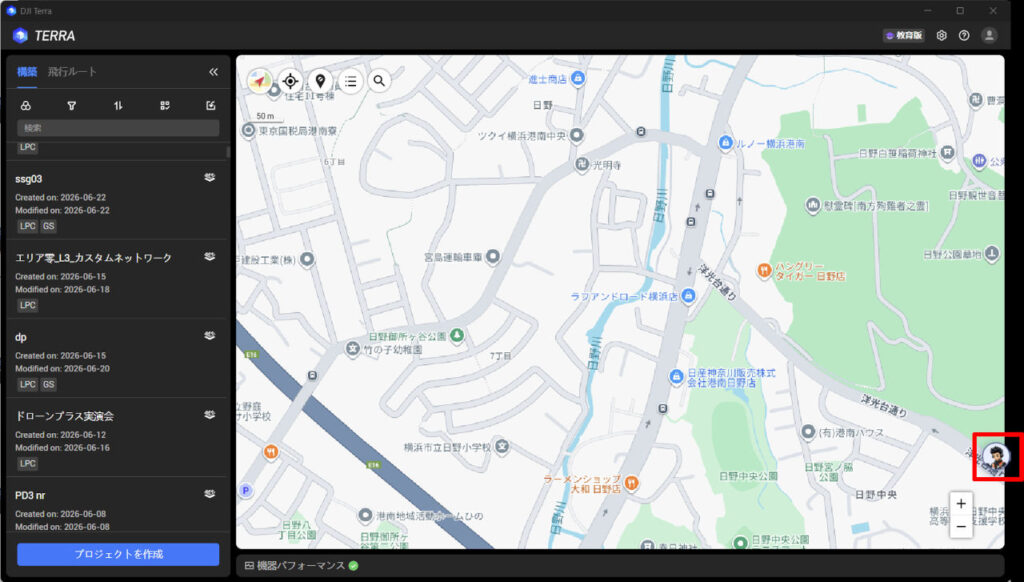
Task: Click the ラーメンショップ 大和 日野店 marker
Action: pos(632,483)
